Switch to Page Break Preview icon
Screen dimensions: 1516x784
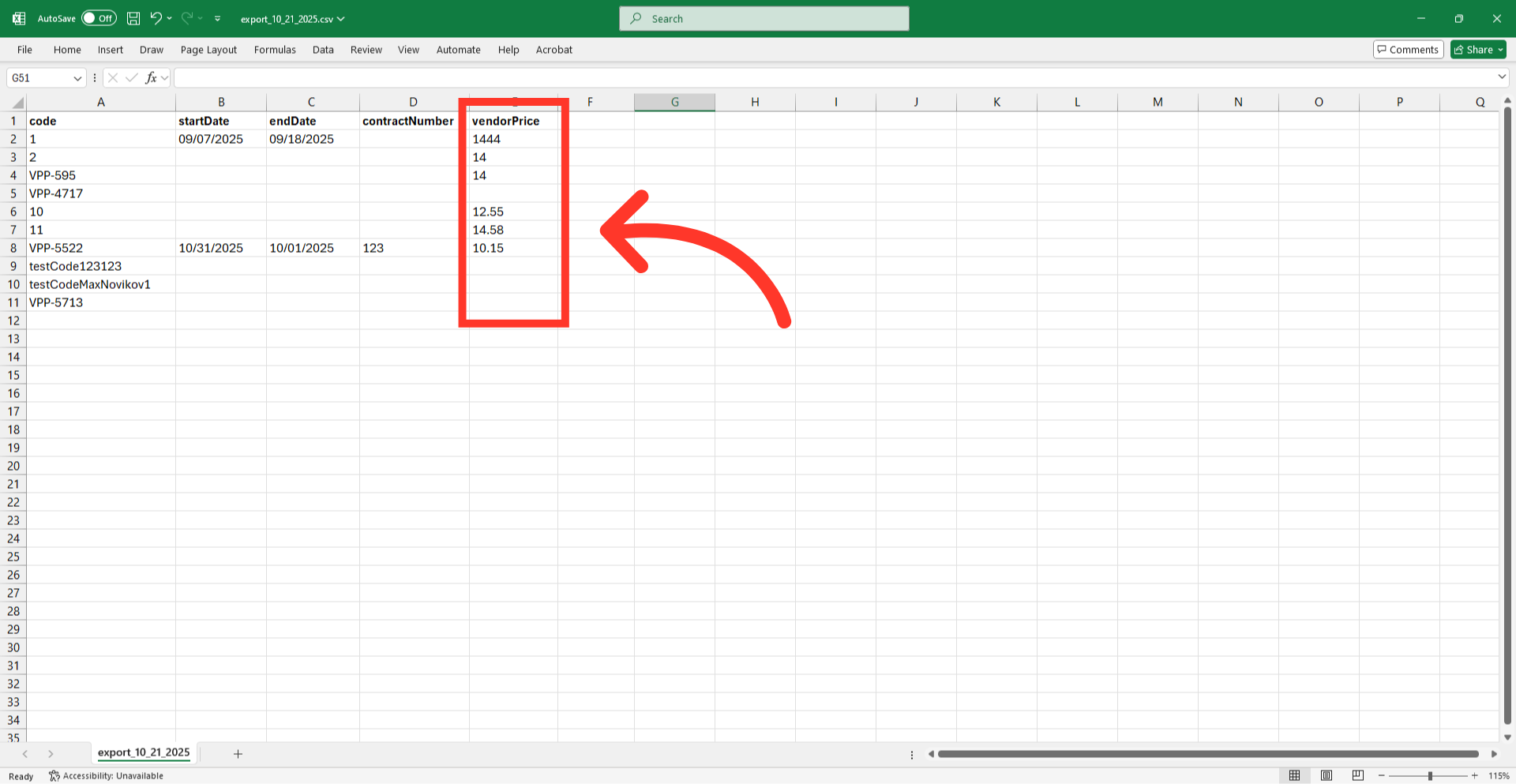point(1358,775)
